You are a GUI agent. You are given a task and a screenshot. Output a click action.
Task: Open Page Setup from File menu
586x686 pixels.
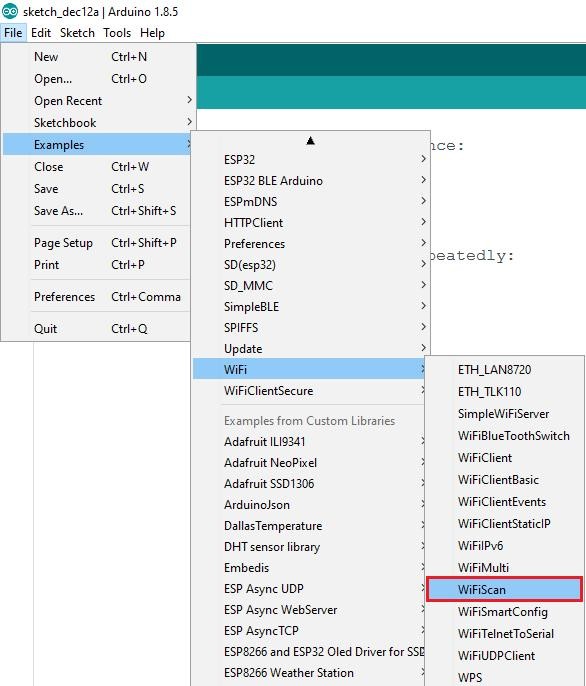click(97, 243)
